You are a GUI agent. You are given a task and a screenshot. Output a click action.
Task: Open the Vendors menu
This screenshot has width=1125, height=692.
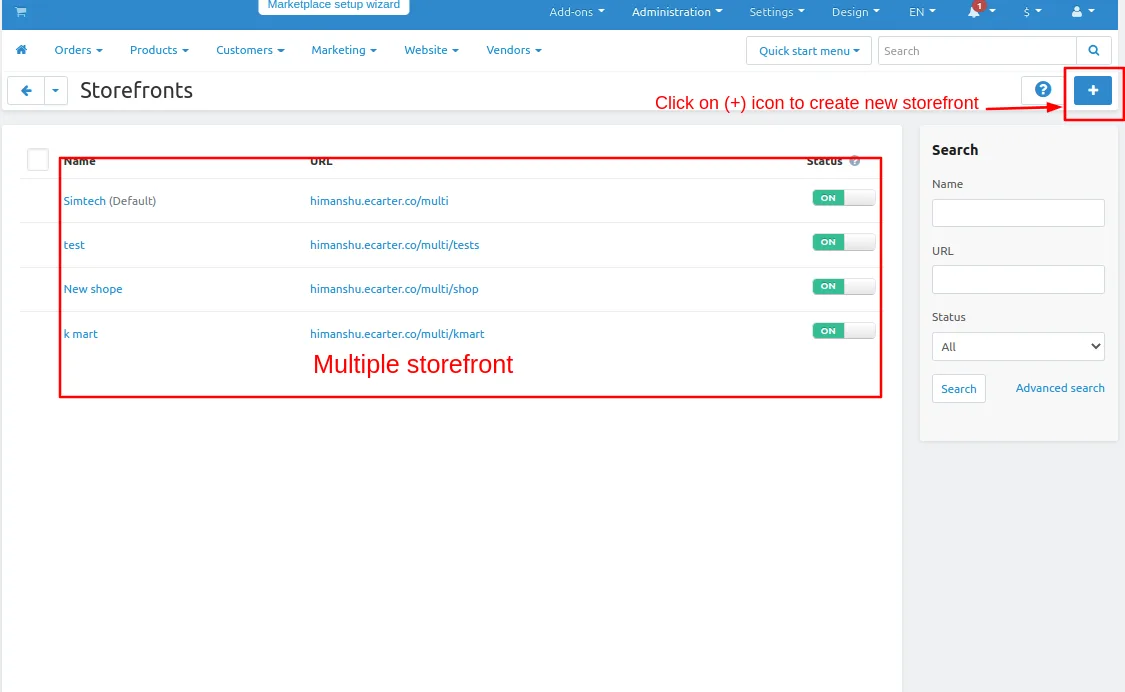coord(514,50)
